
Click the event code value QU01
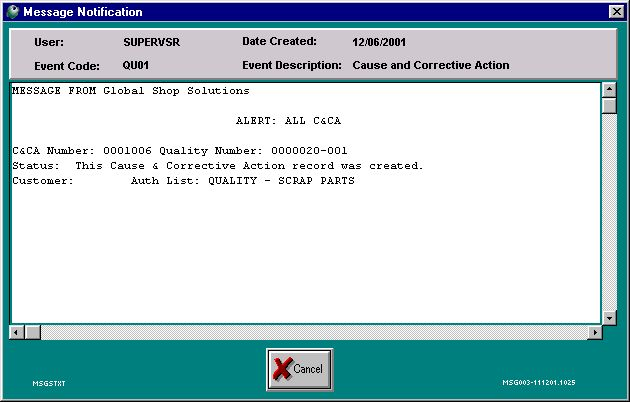tap(136, 65)
